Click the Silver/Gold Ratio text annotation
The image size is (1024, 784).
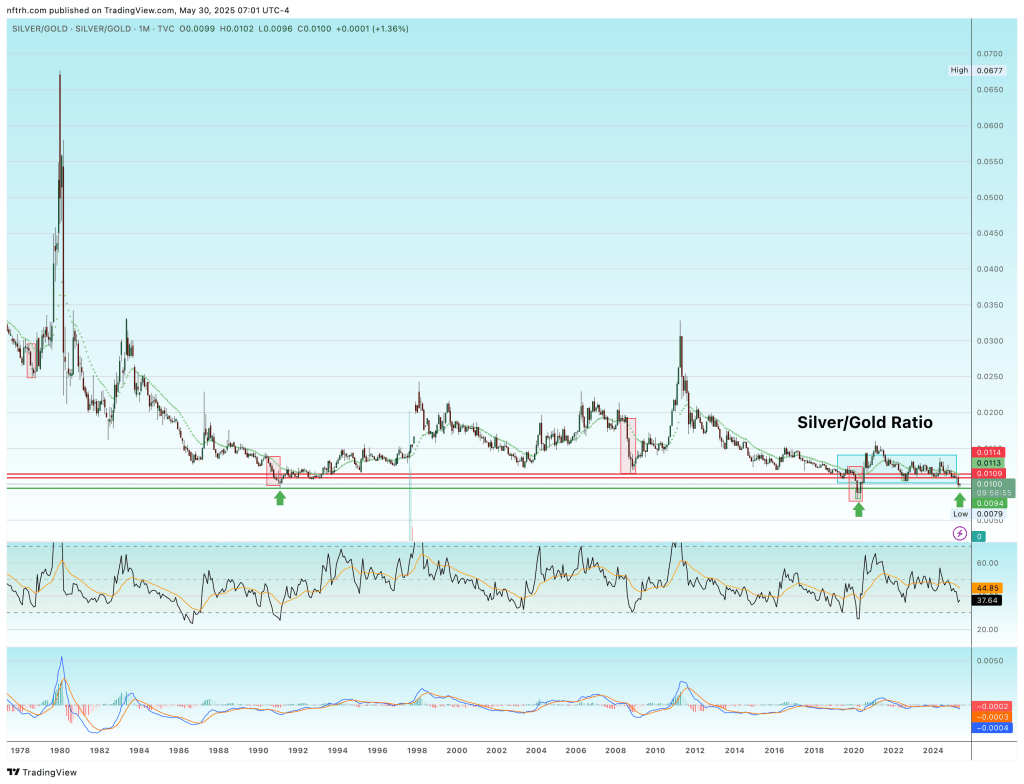pos(864,423)
